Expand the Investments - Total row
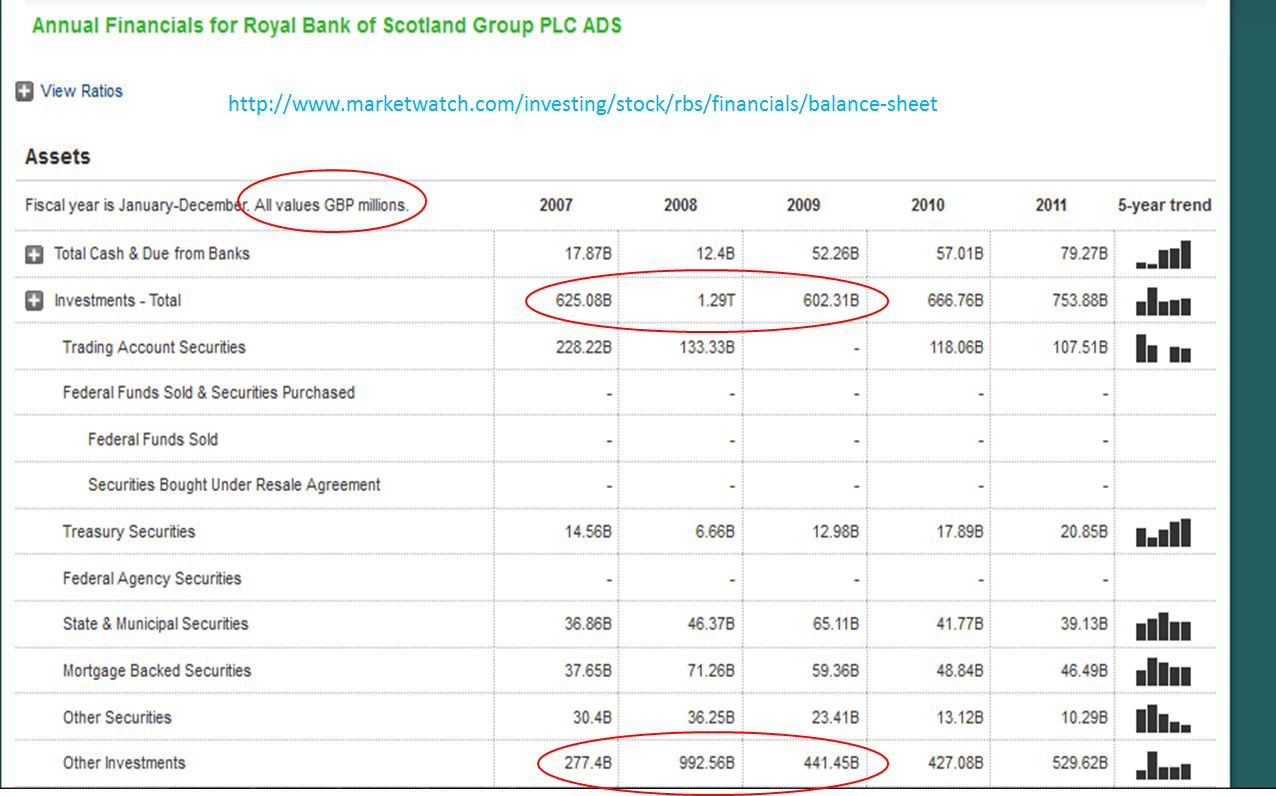Screen dimensions: 1276x796 [x=34, y=301]
